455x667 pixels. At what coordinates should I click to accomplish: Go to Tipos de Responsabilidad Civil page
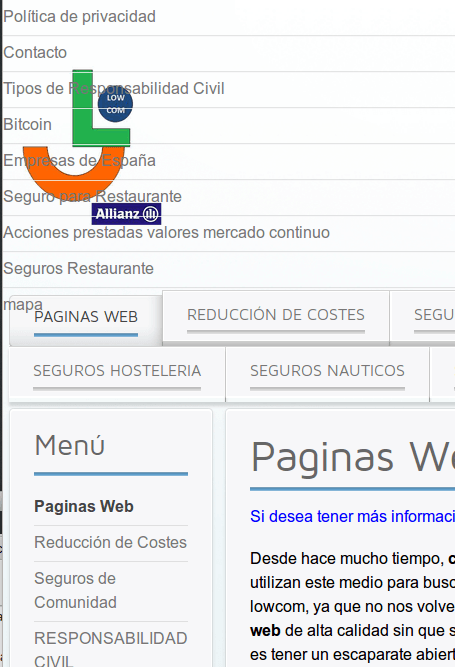coord(114,88)
